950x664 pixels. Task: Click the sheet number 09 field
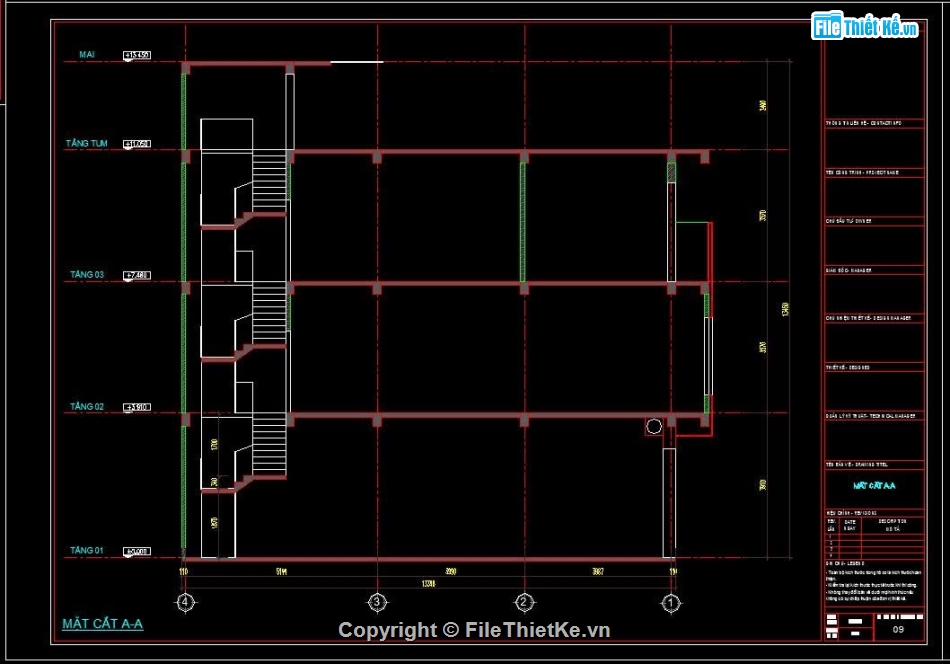pyautogui.click(x=897, y=630)
